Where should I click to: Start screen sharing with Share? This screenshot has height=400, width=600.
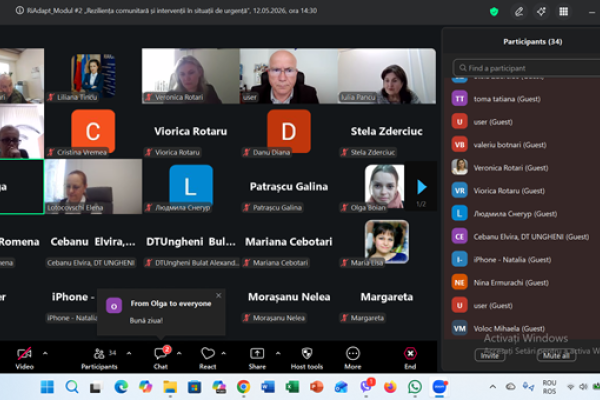(x=257, y=358)
